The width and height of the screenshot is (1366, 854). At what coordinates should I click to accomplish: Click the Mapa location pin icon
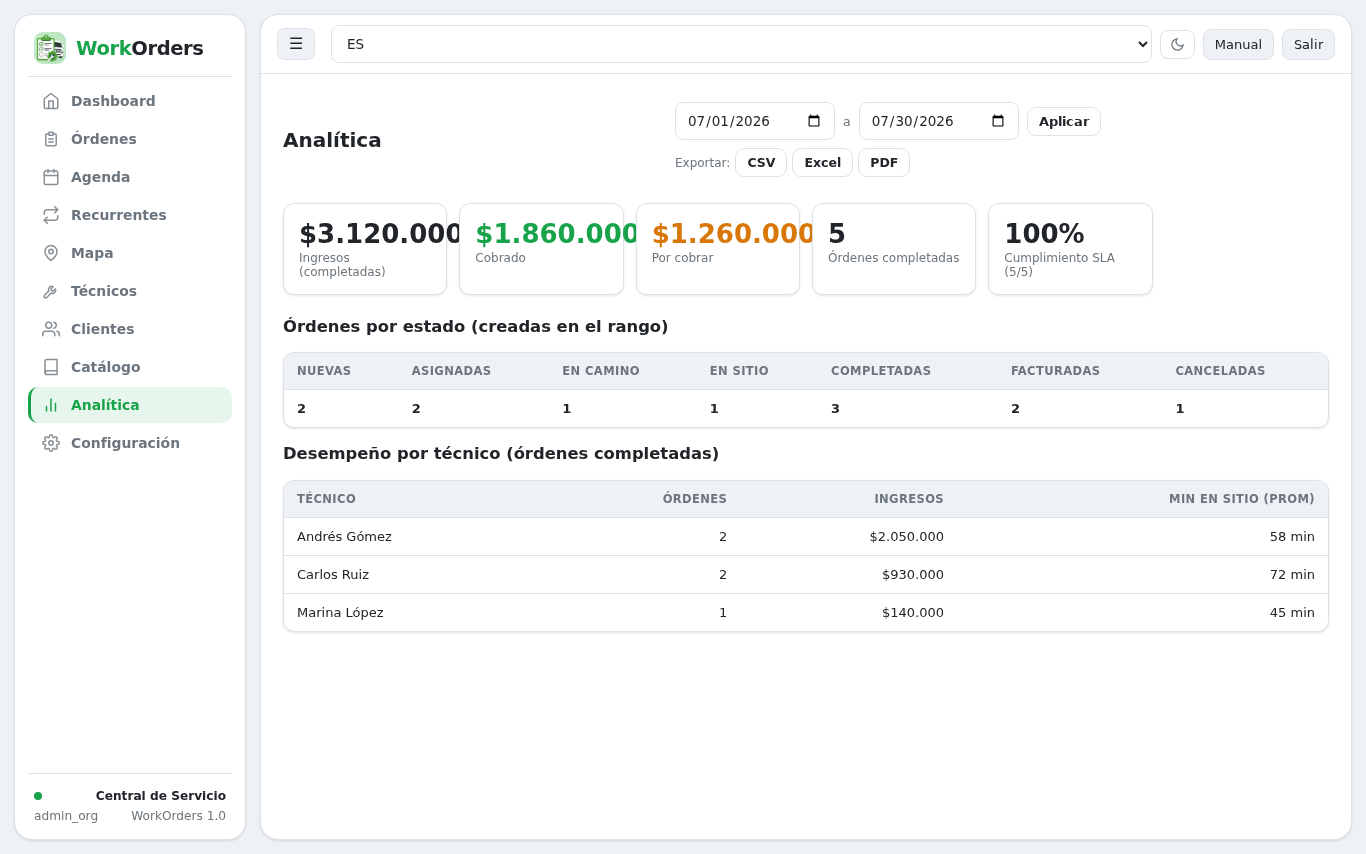51,253
